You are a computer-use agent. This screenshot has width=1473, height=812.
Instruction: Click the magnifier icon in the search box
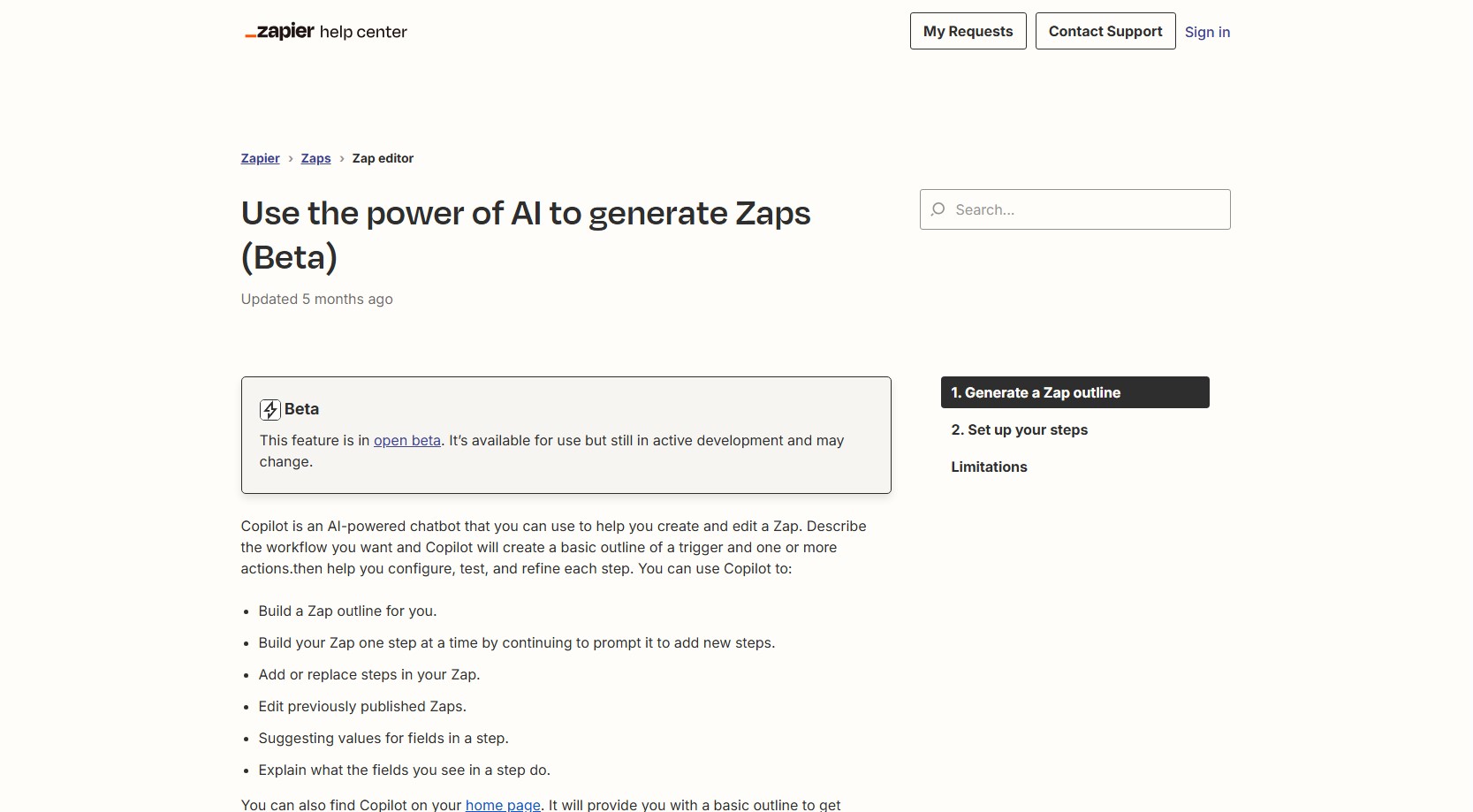tap(938, 209)
